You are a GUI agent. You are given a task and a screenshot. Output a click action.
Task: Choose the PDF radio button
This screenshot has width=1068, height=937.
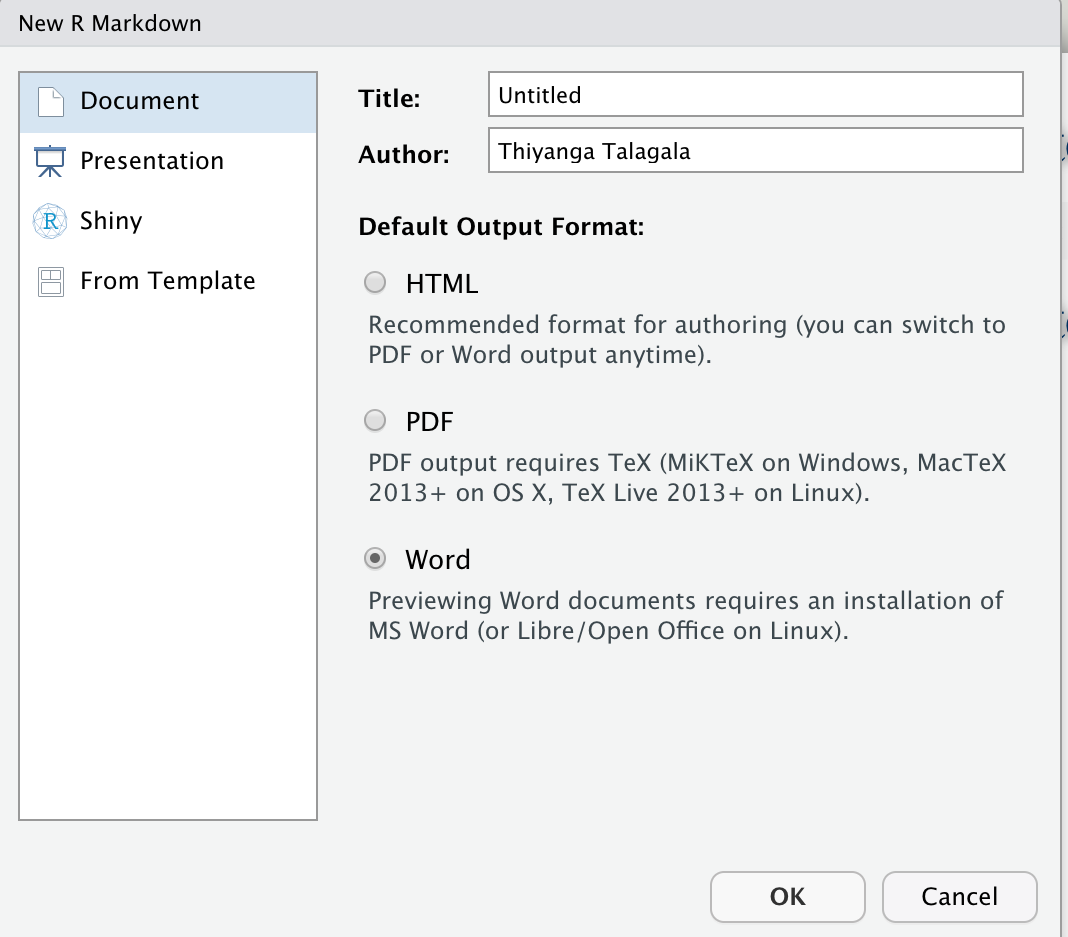(375, 421)
